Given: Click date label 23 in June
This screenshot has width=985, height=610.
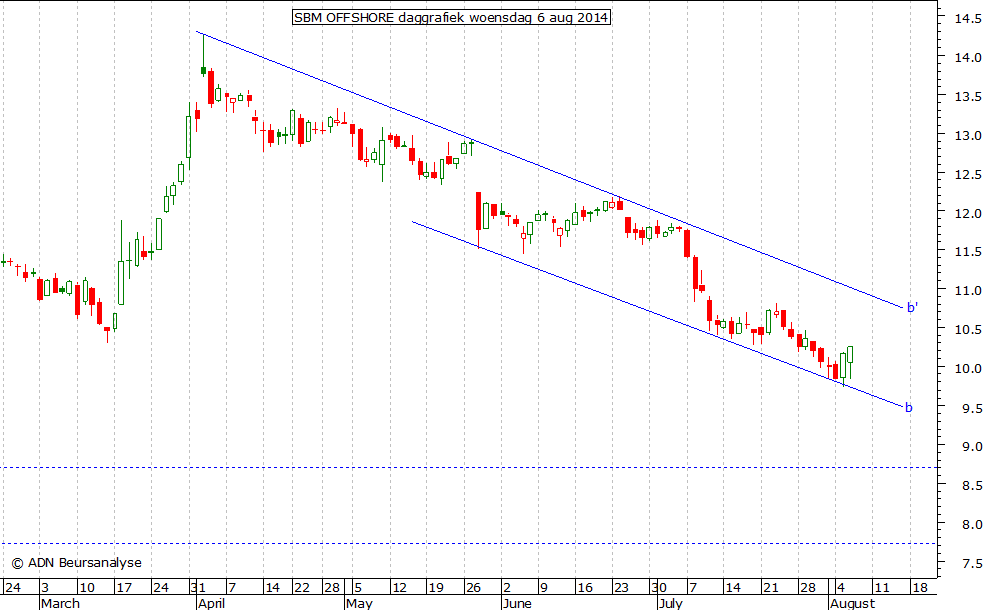Looking at the screenshot, I should (621, 587).
